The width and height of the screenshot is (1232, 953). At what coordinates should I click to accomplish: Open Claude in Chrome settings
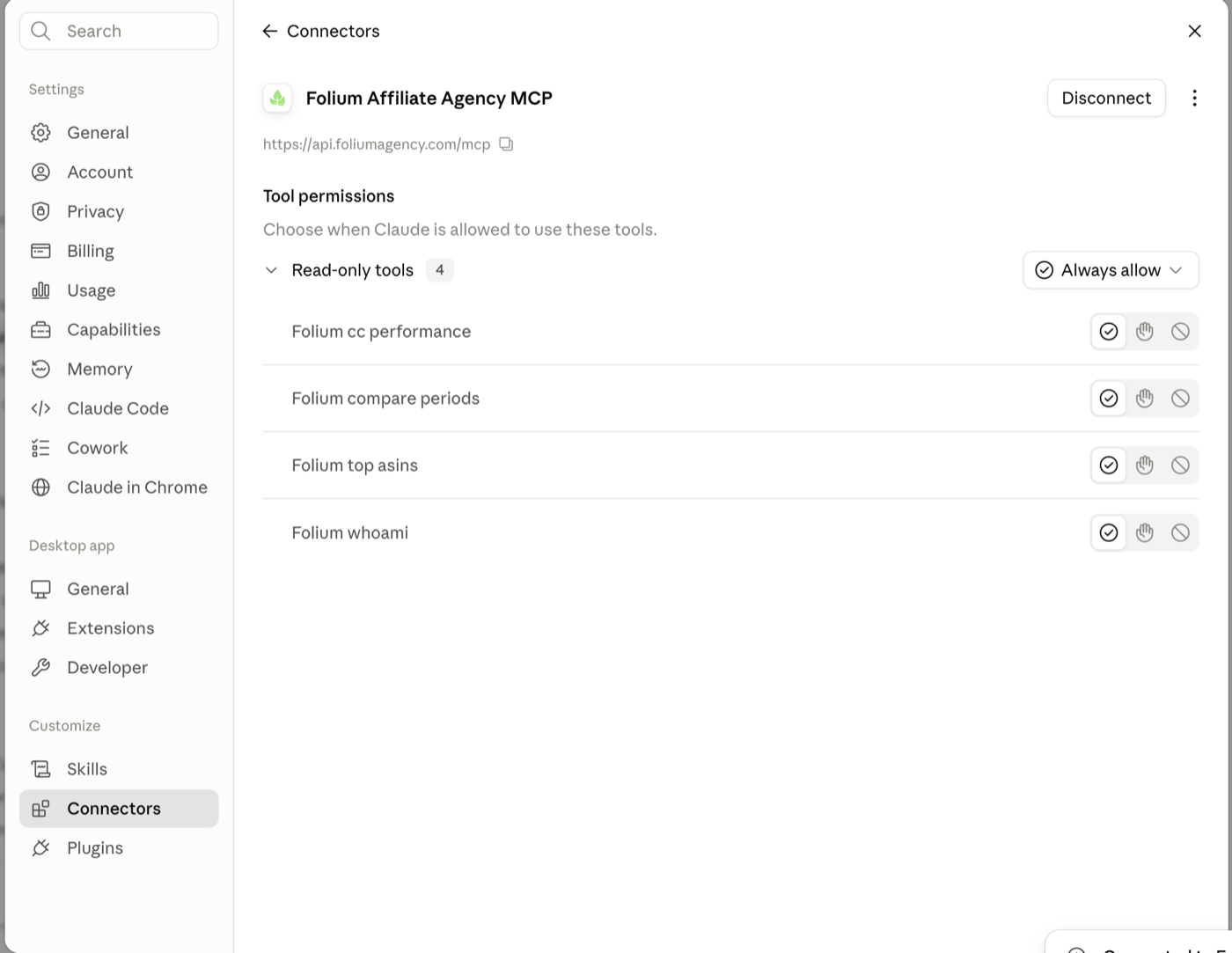[x=119, y=487]
